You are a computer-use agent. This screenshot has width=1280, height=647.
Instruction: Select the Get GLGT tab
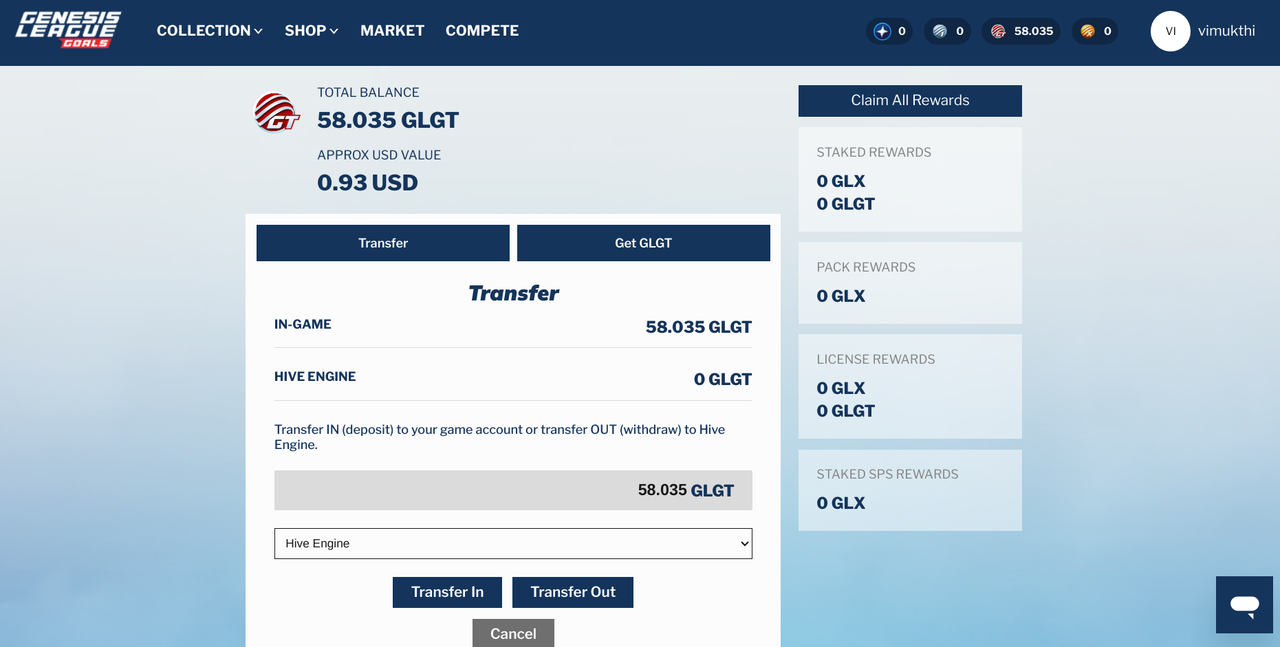click(643, 243)
